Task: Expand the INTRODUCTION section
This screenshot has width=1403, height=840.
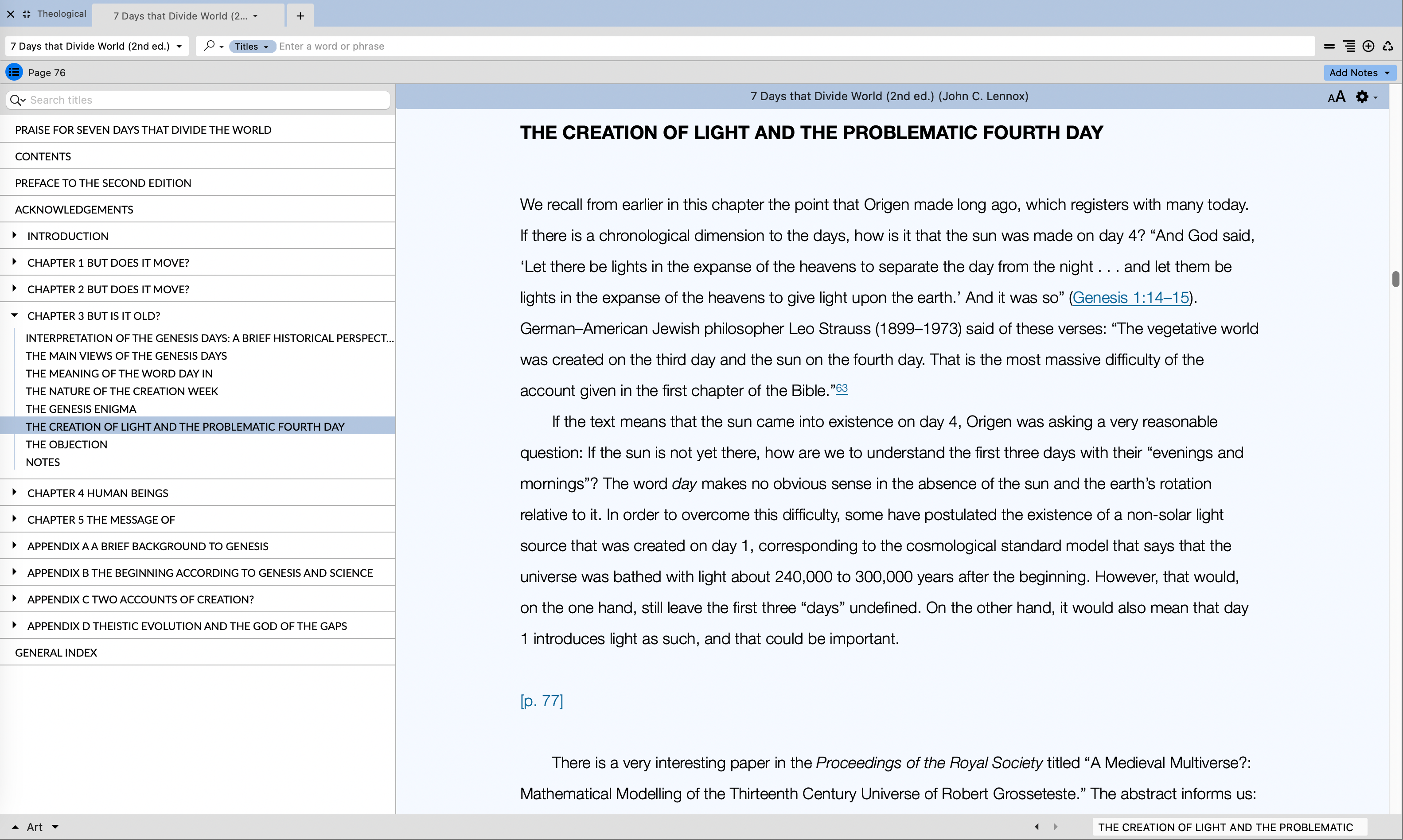Action: coord(14,235)
